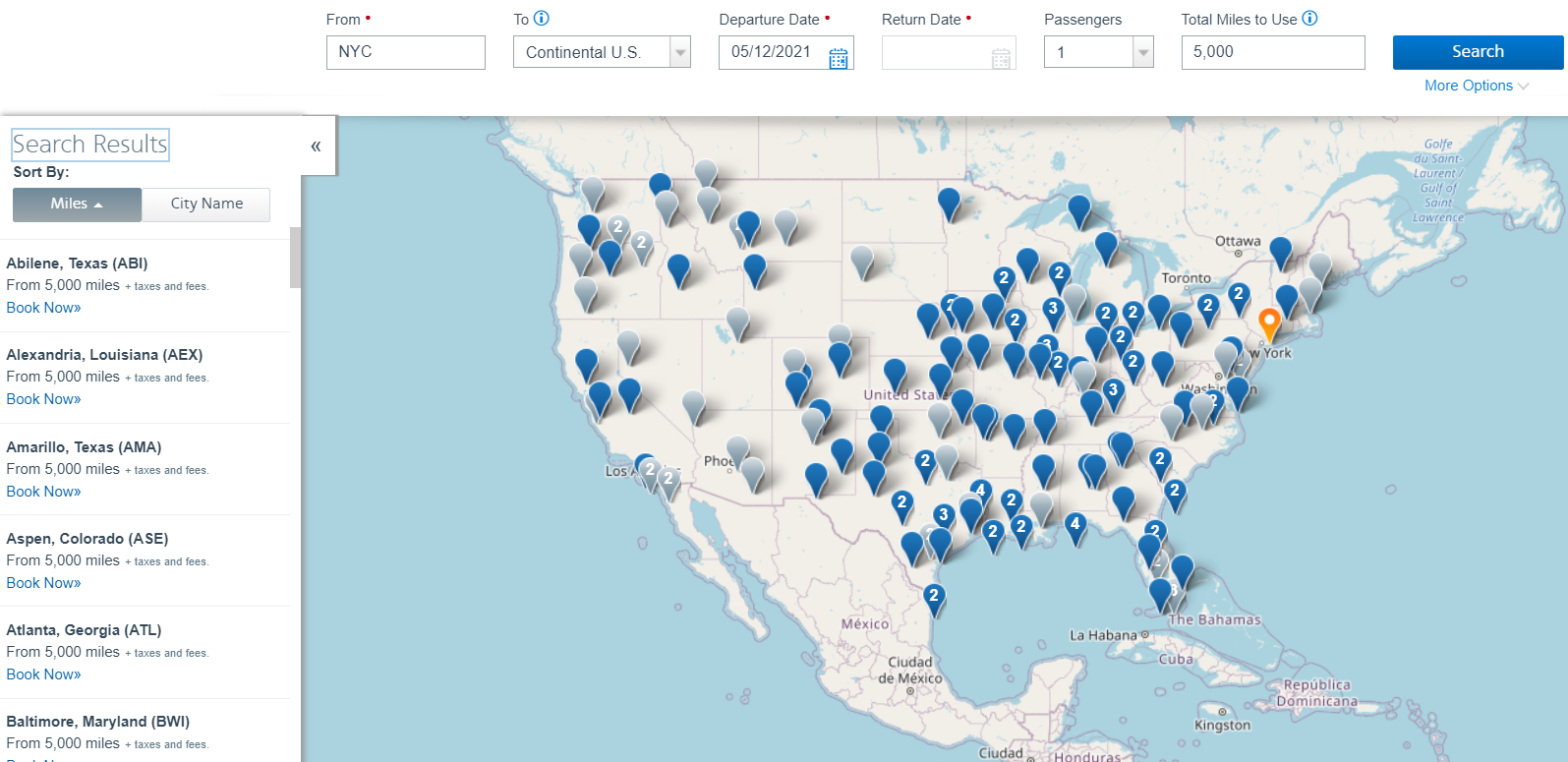Image resolution: width=1568 pixels, height=762 pixels.
Task: Open the Passengers count dropdown
Action: coord(1142,53)
